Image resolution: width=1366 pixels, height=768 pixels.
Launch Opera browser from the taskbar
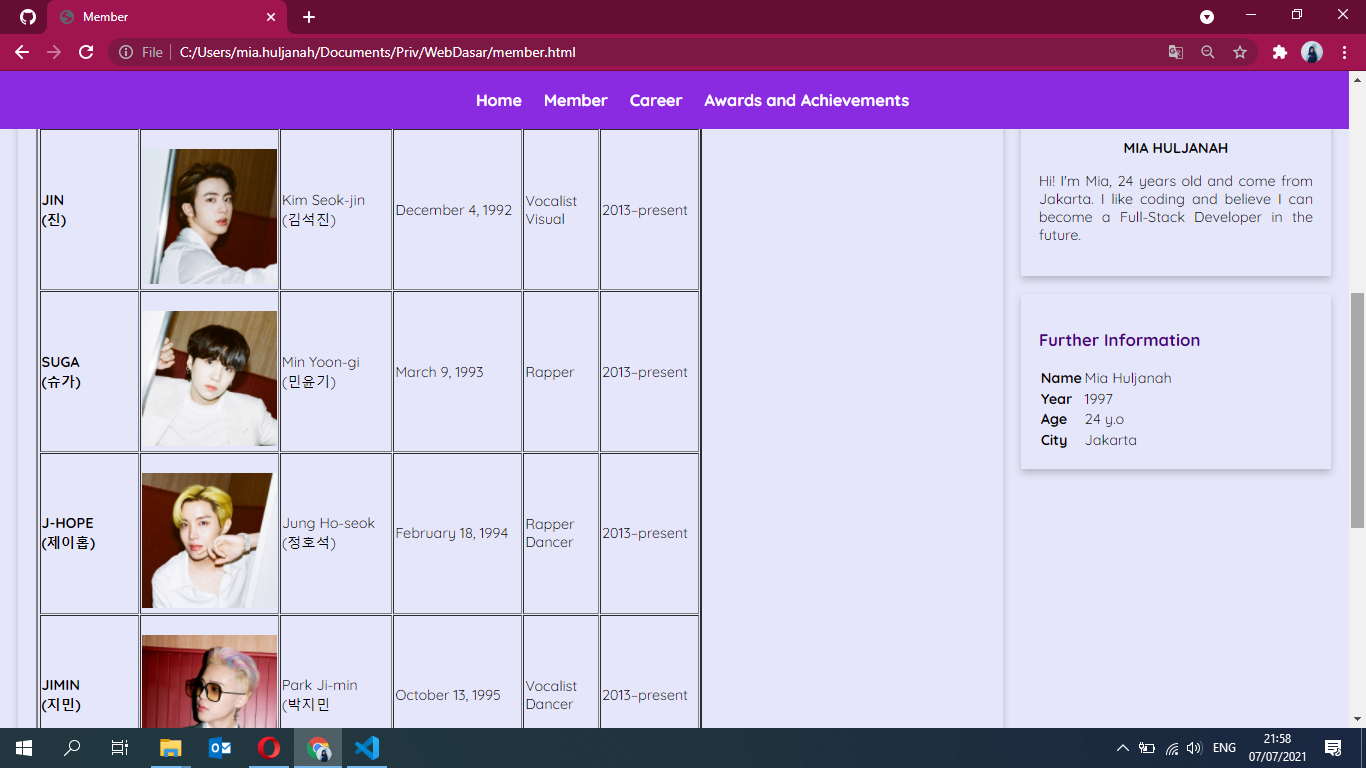[269, 747]
